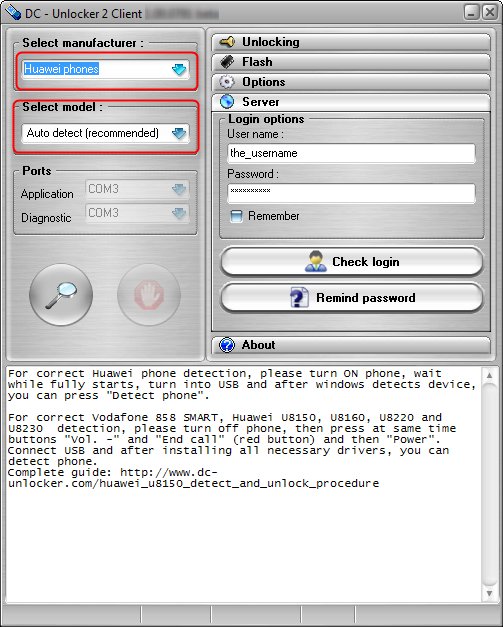Click the question document icon on Remind password

[x=299, y=298]
